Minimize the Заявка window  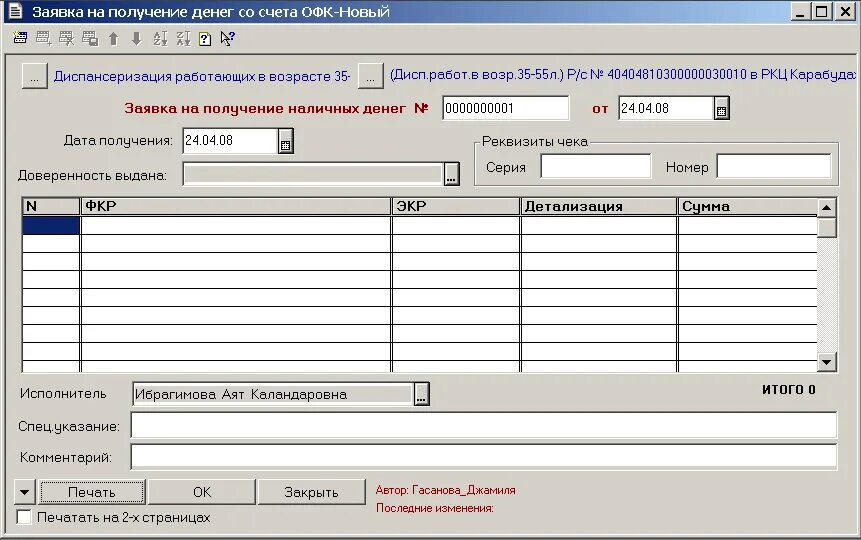tap(800, 12)
